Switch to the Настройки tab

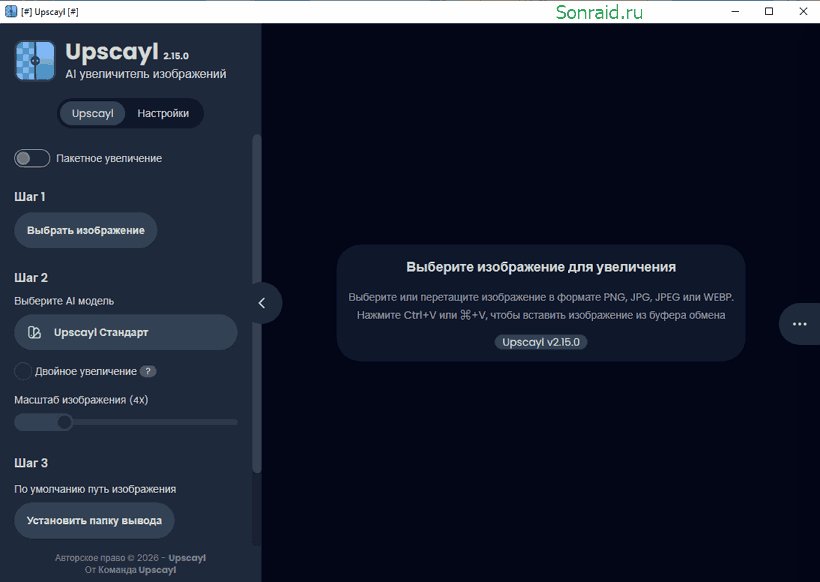pyautogui.click(x=163, y=113)
